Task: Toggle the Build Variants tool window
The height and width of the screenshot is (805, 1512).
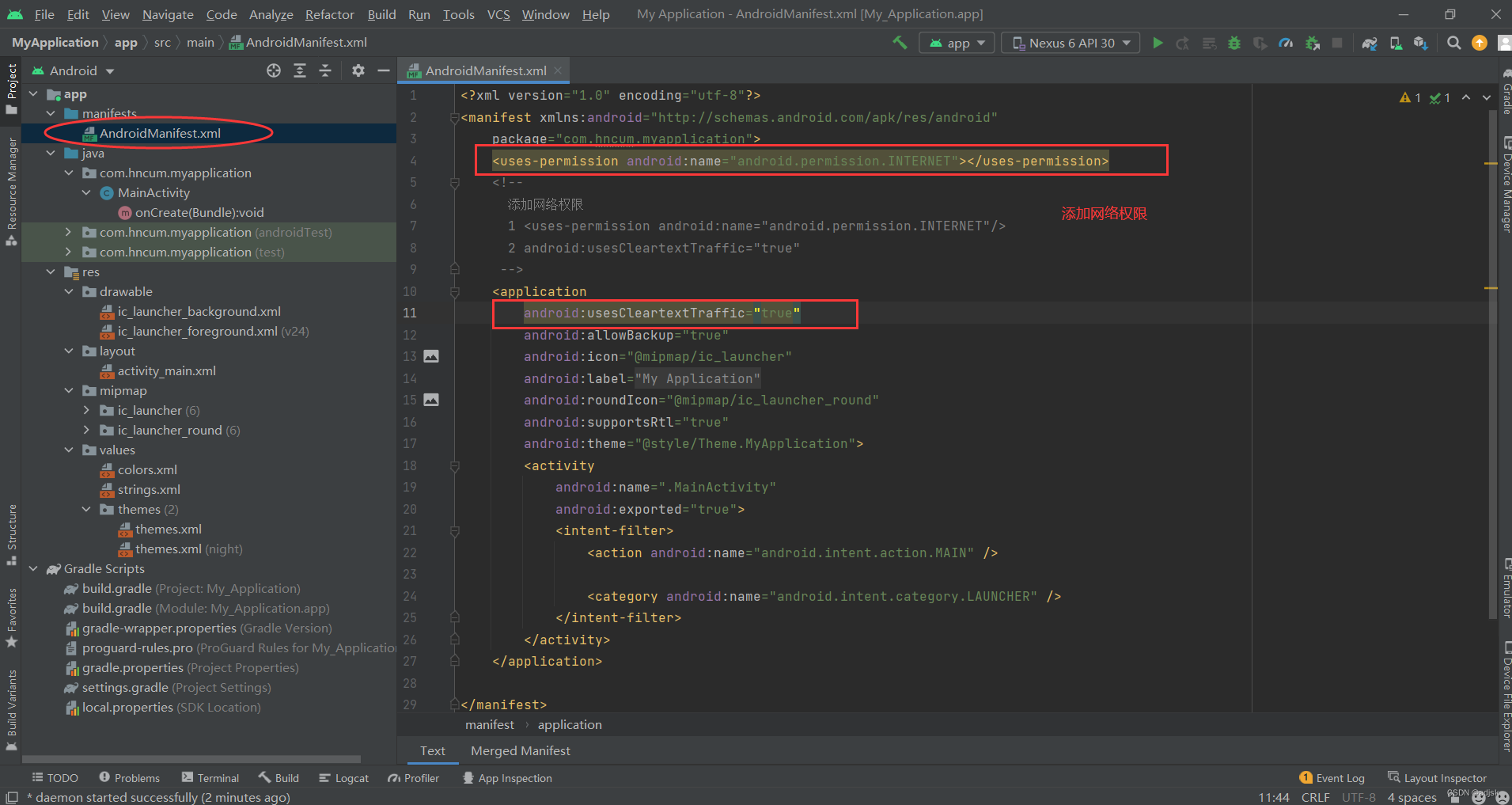Action: [x=11, y=710]
